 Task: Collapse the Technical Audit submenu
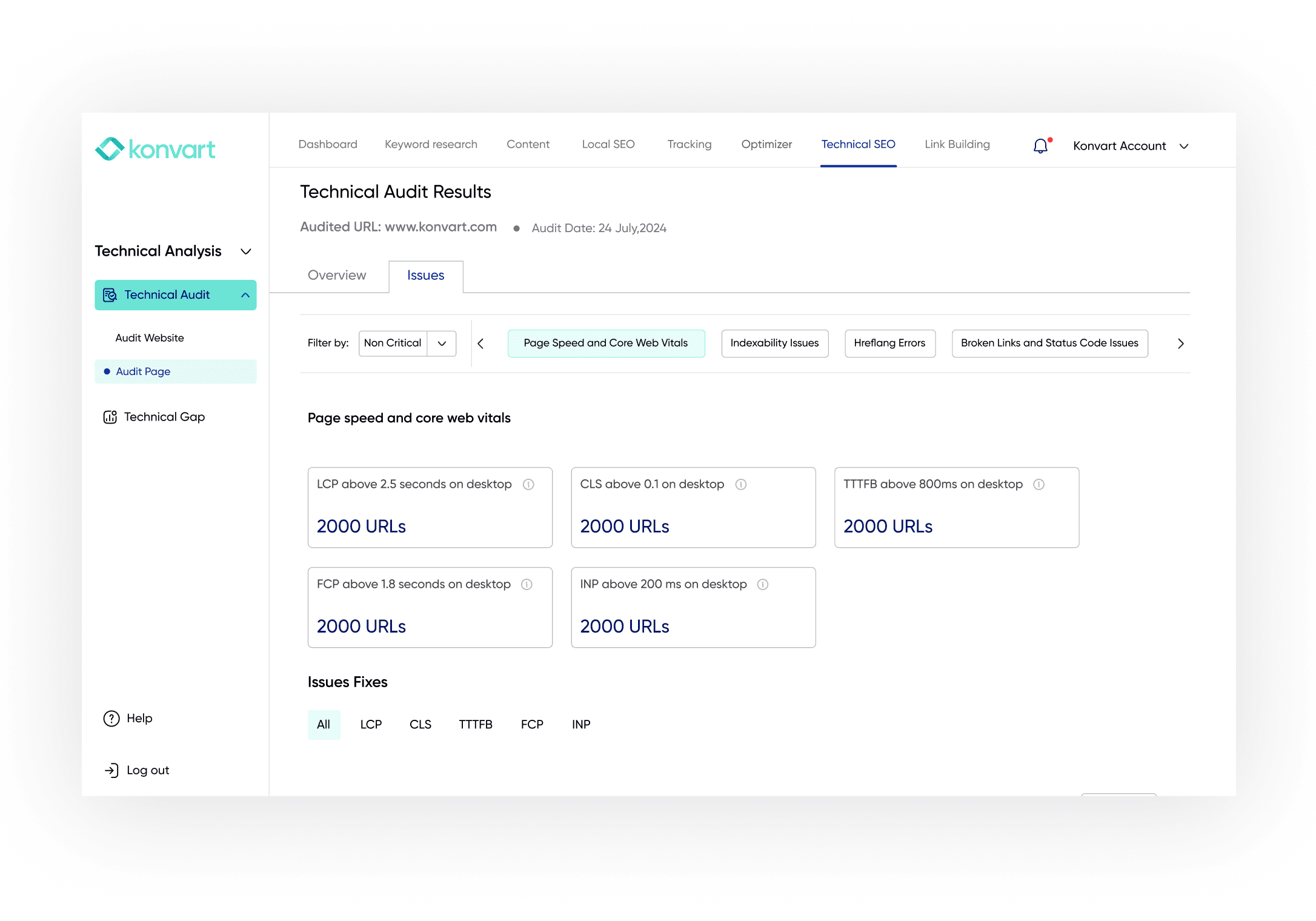pyautogui.click(x=245, y=295)
